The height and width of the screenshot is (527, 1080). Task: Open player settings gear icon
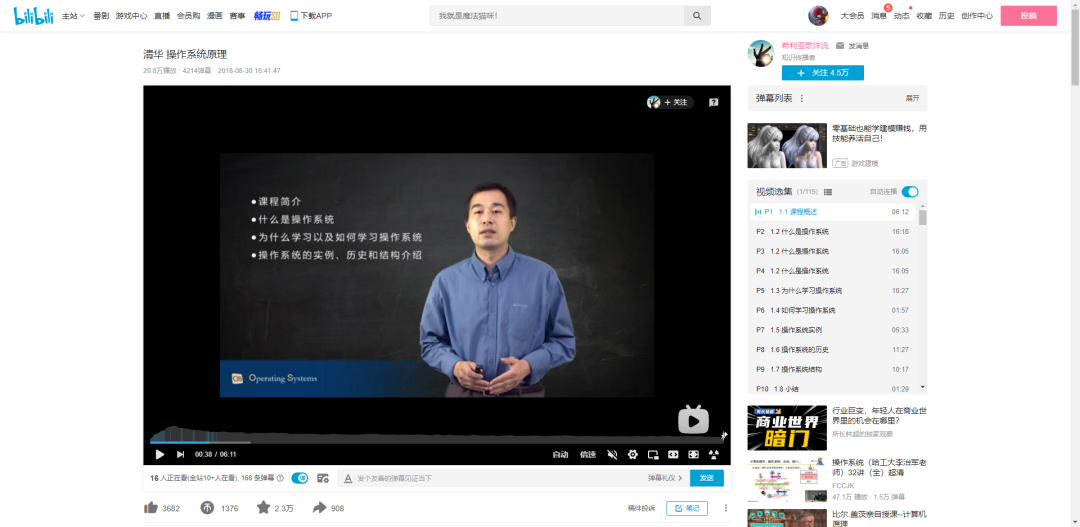pyautogui.click(x=632, y=455)
